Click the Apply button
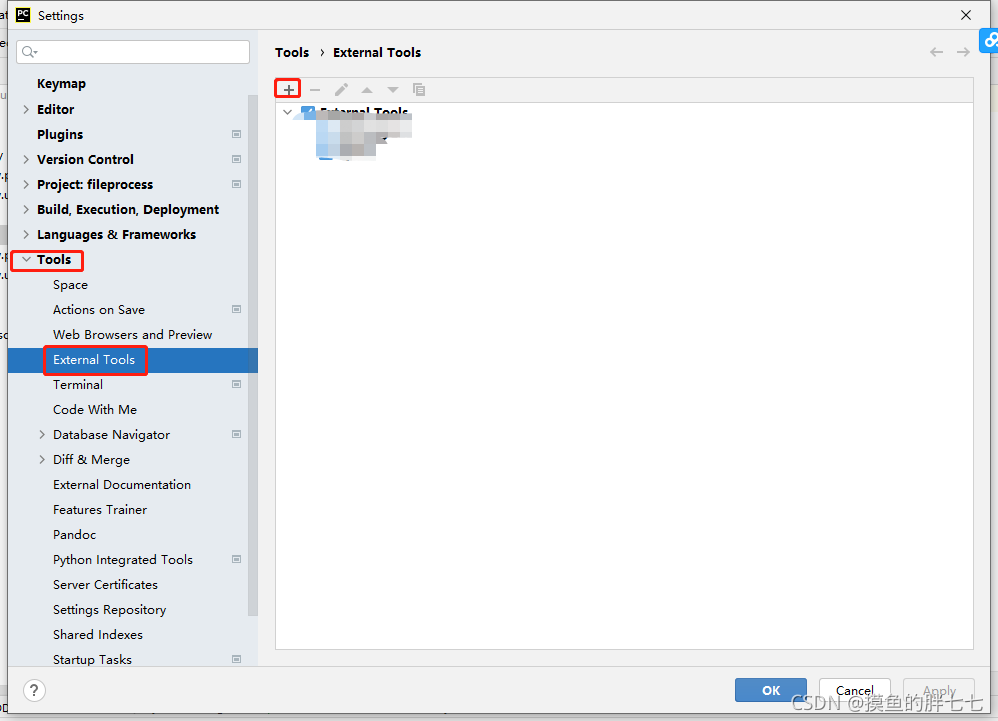 [939, 690]
